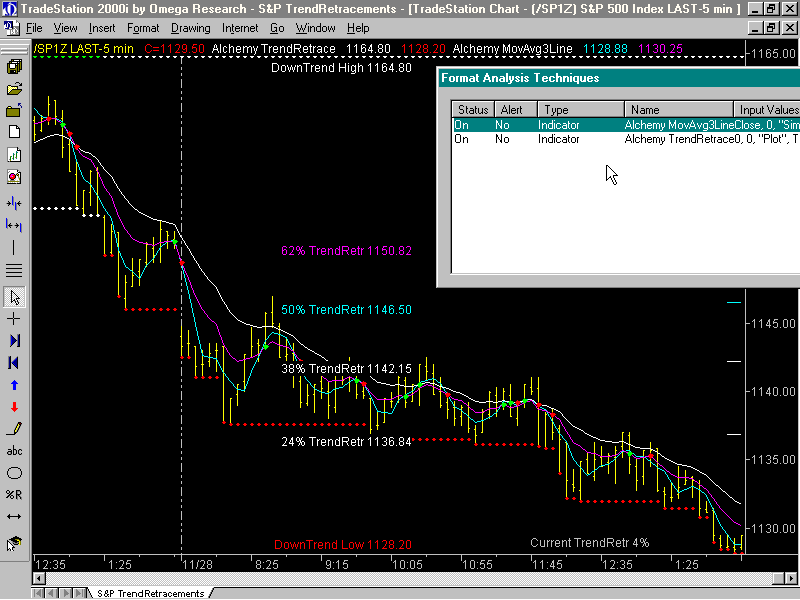Click the toolbar drag grip handle
This screenshot has height=600, width=800.
(x=14, y=49)
